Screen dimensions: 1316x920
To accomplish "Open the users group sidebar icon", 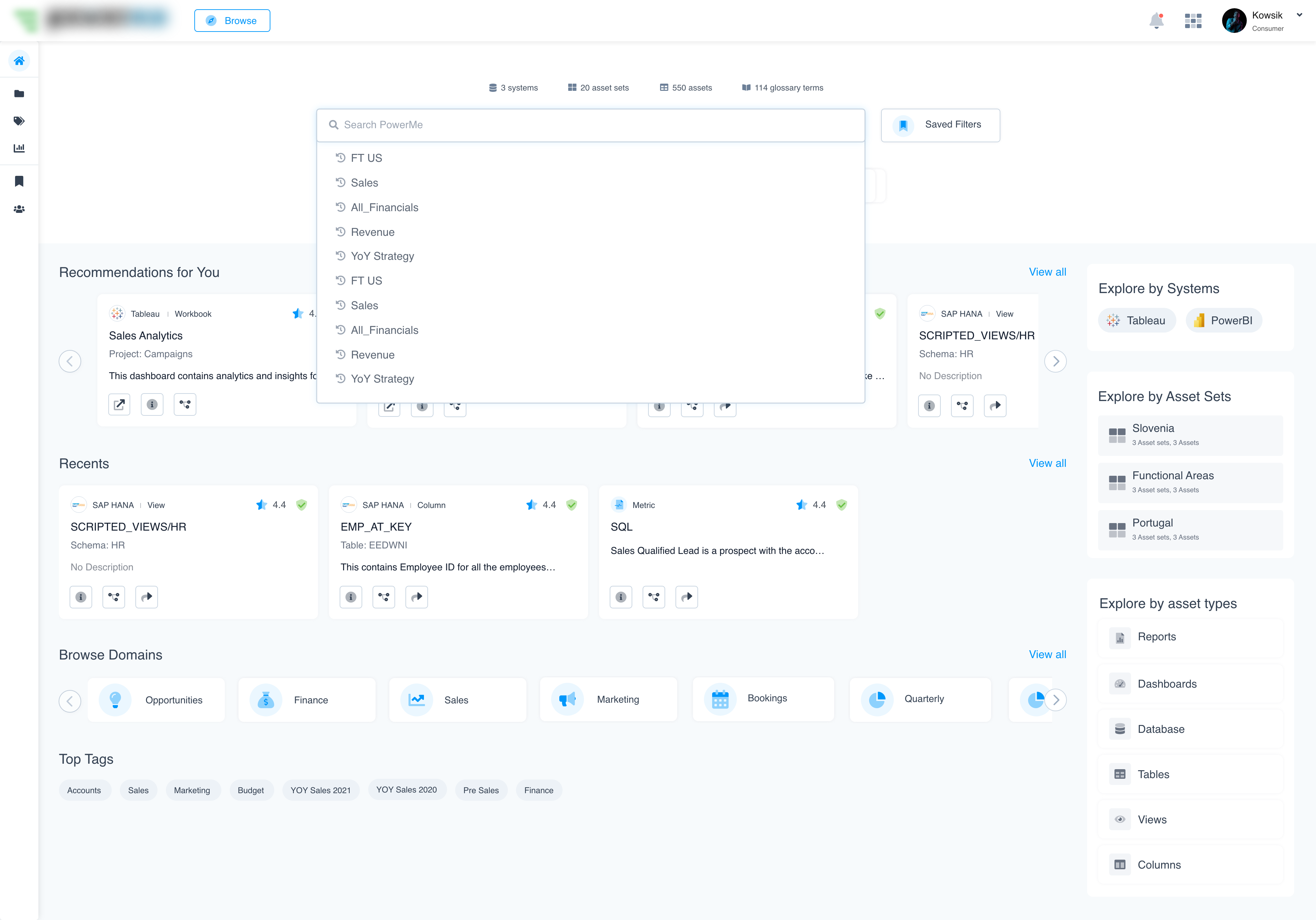I will [19, 209].
